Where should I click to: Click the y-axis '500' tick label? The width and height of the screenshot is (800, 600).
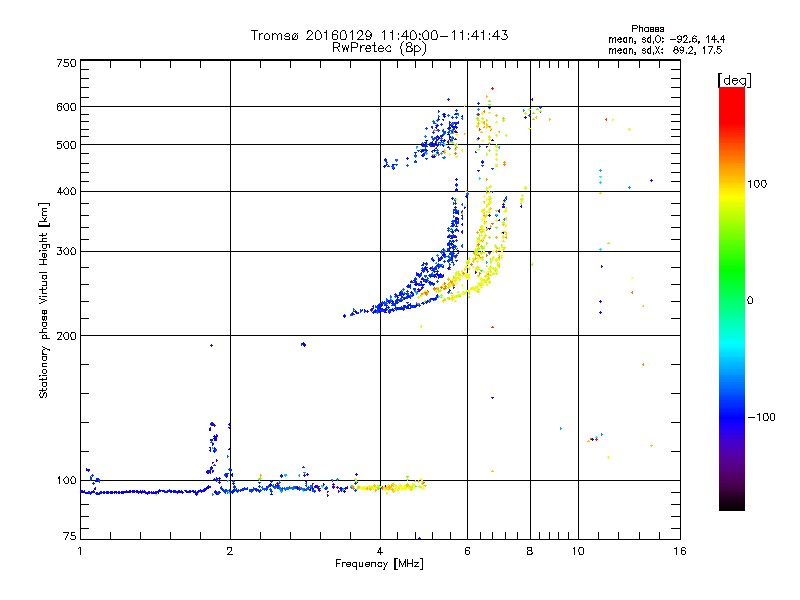tap(66, 145)
